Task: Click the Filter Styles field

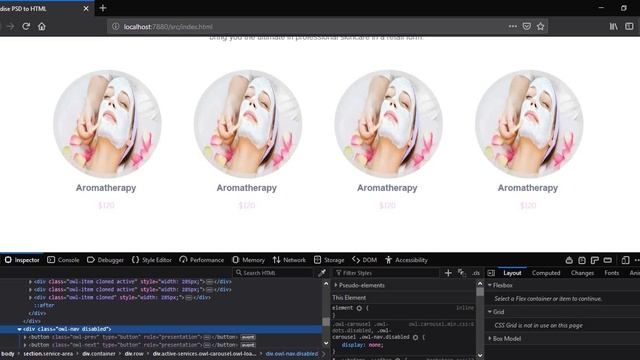Action: point(386,273)
